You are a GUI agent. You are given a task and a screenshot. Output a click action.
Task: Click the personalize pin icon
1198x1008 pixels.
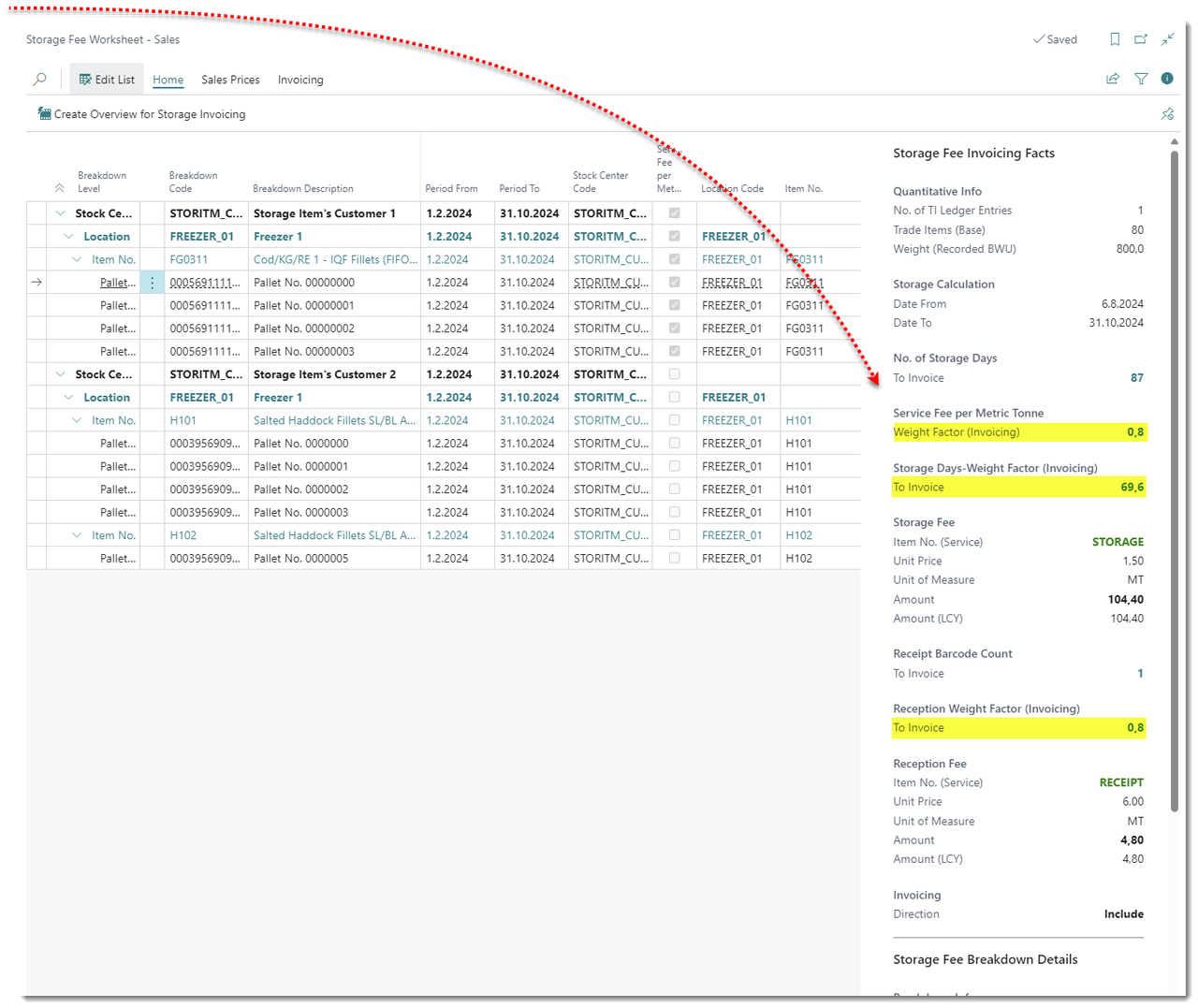coord(1167,114)
